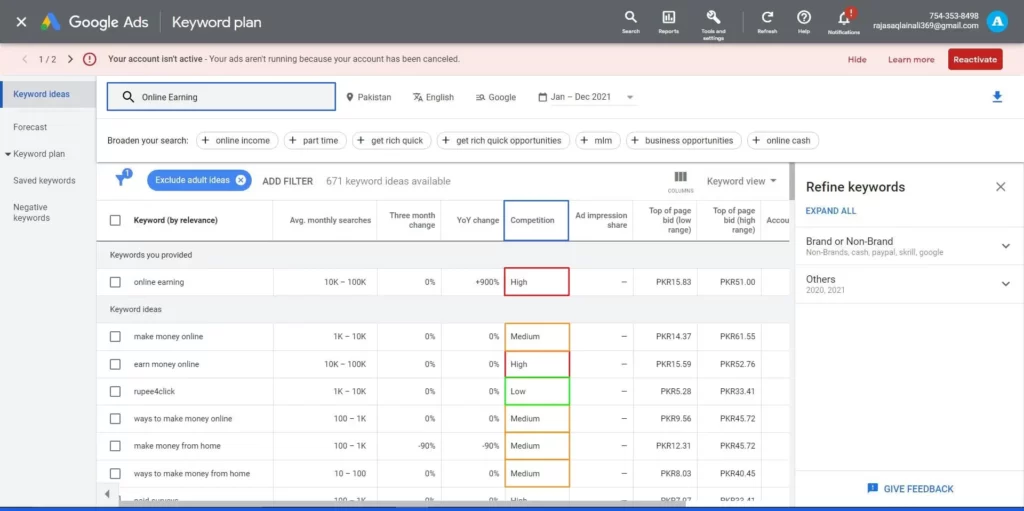Expand the Others section

(x=1005, y=284)
